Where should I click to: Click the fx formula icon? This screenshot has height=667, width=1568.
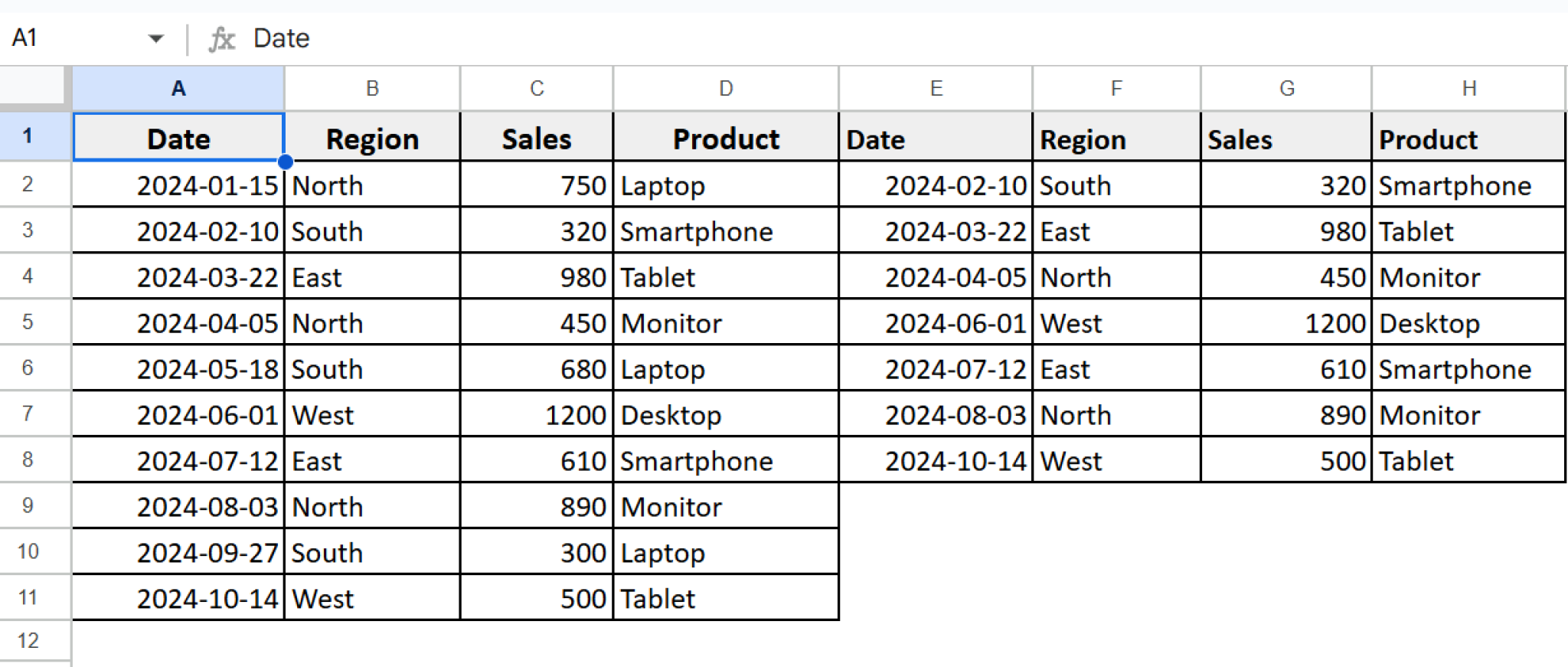(221, 38)
